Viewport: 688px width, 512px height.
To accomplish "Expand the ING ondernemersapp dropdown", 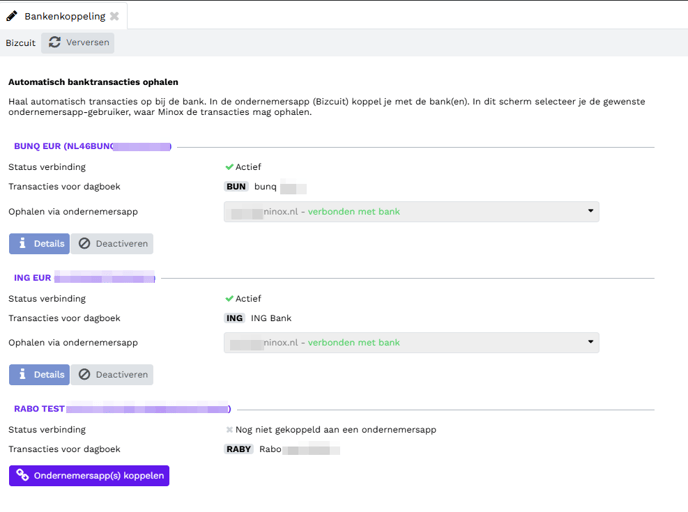I will 411,343.
